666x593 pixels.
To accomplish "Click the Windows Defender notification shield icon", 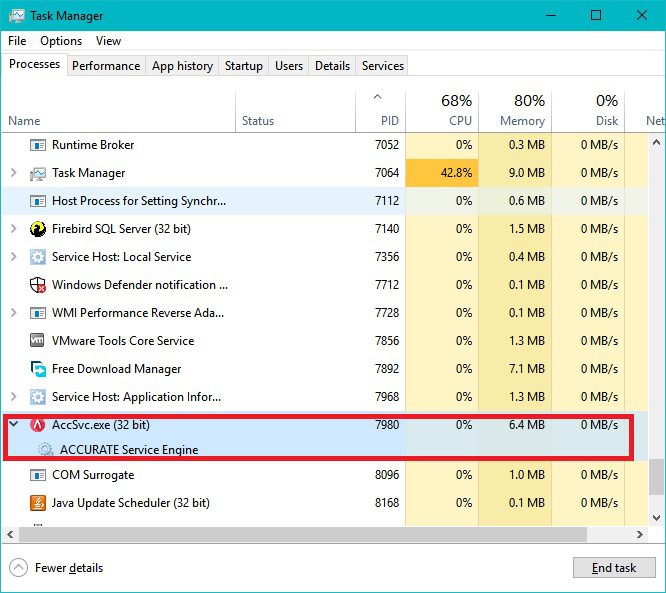I will pyautogui.click(x=38, y=285).
